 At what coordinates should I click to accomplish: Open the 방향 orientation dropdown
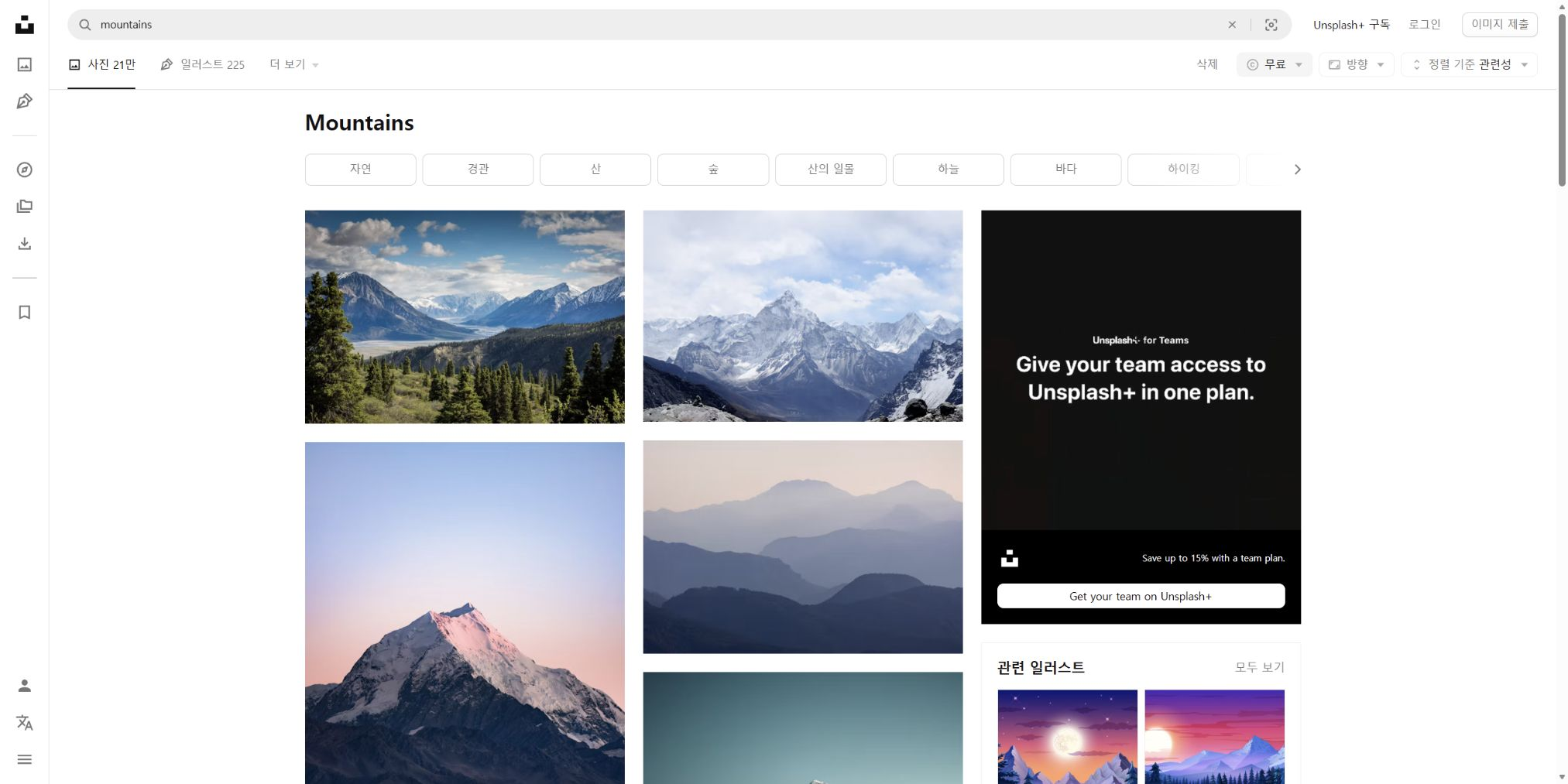point(1357,64)
